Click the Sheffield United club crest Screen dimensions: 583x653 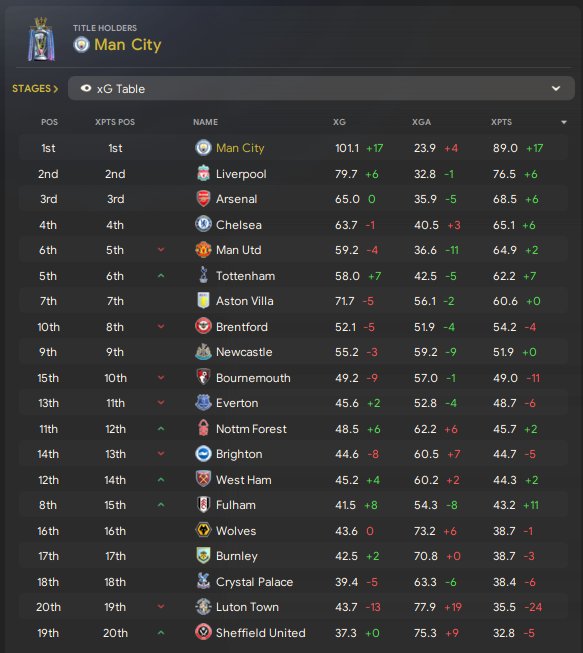[x=203, y=633]
